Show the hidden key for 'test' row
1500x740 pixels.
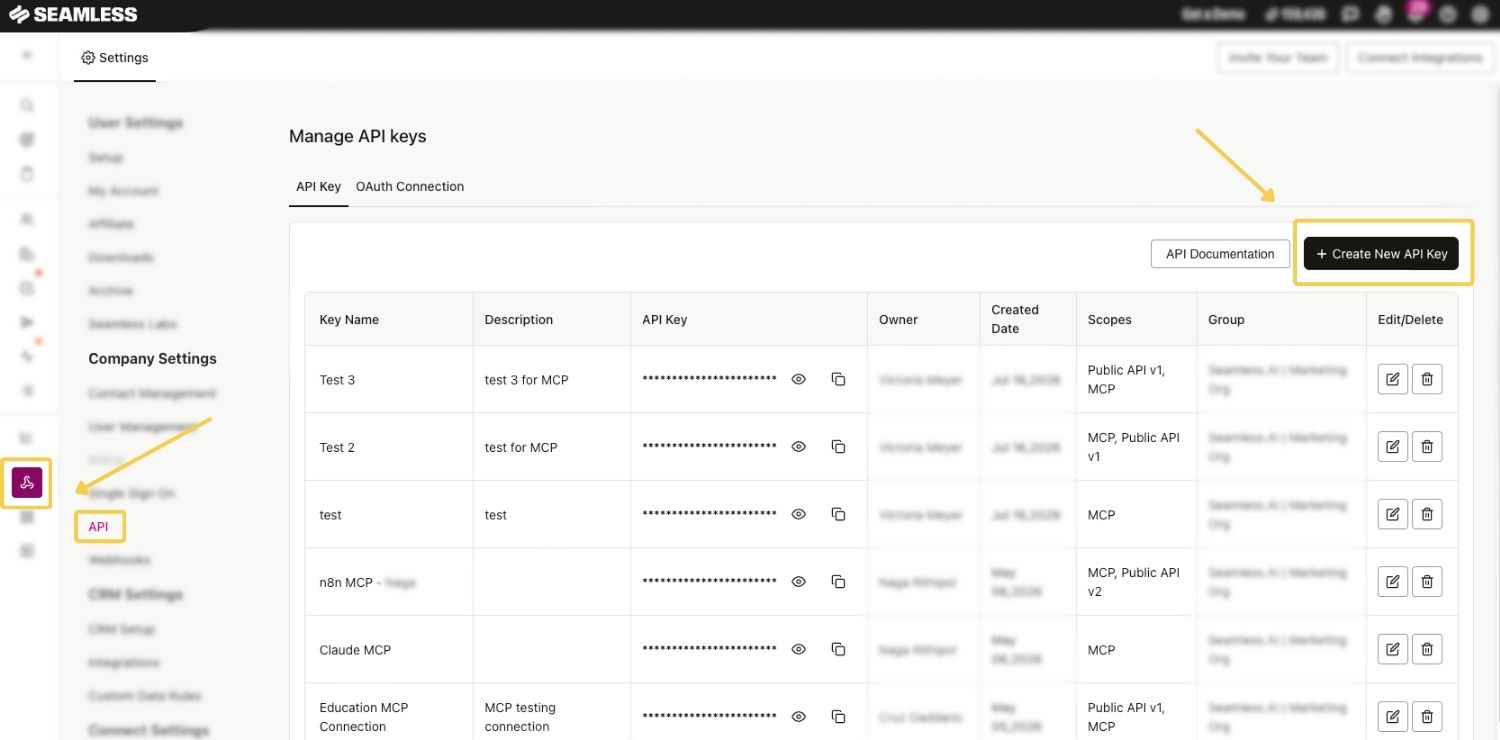pos(798,514)
